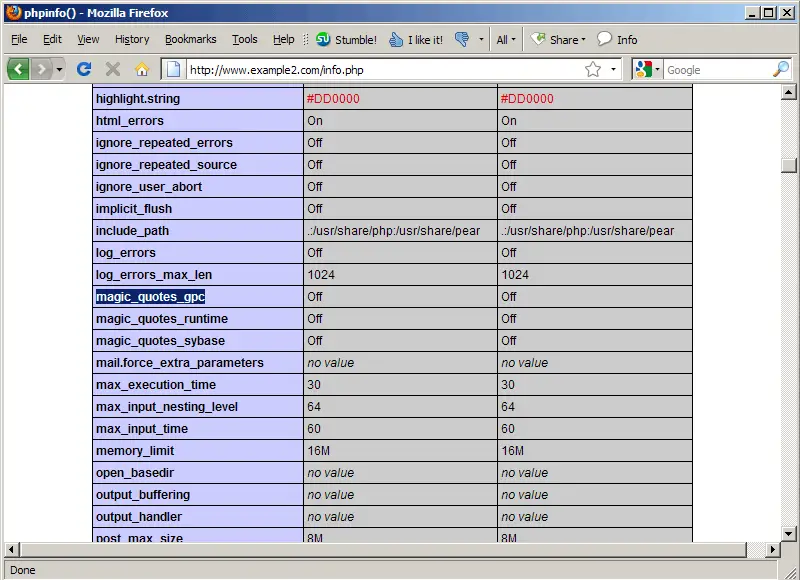This screenshot has height=580, width=800.
Task: Click the ignore_repeated_source label
Action: coord(166,165)
